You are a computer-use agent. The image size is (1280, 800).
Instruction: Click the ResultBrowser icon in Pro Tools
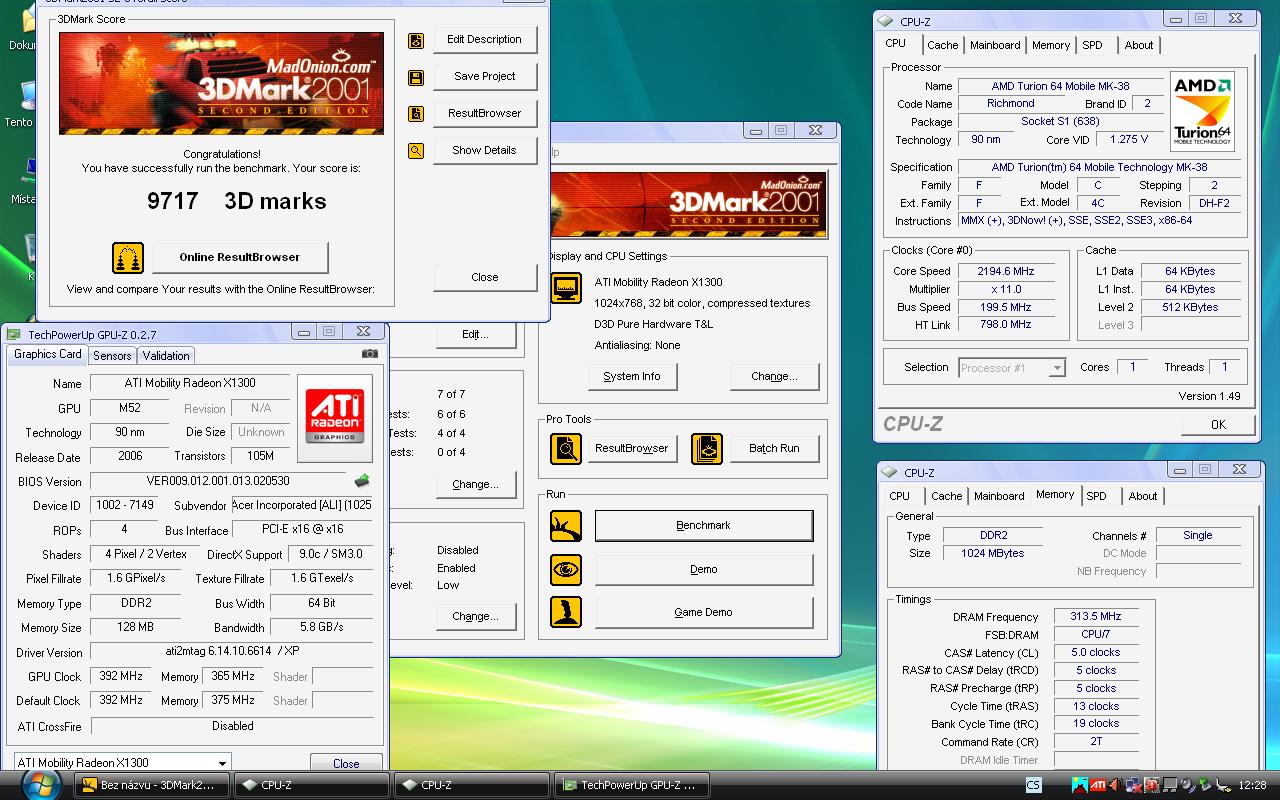(566, 448)
